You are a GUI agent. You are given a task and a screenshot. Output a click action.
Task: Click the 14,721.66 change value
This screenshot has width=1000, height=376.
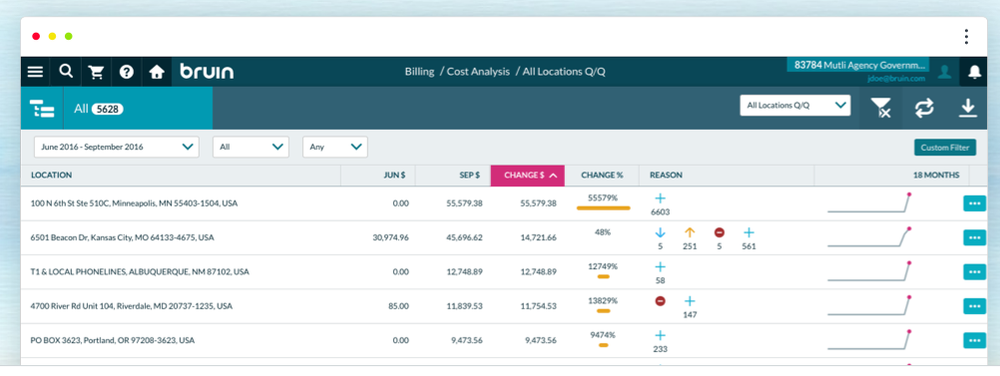tap(538, 238)
